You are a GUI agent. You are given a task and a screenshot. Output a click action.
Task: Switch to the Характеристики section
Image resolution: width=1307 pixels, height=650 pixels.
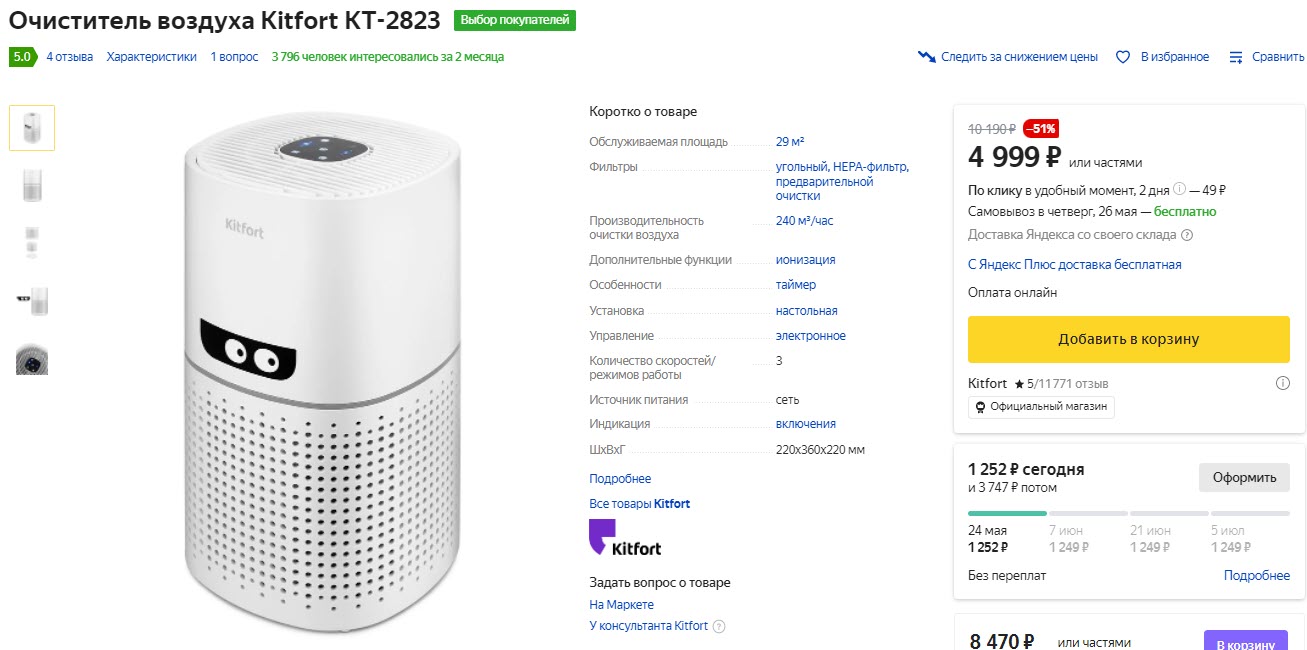pyautogui.click(x=152, y=57)
